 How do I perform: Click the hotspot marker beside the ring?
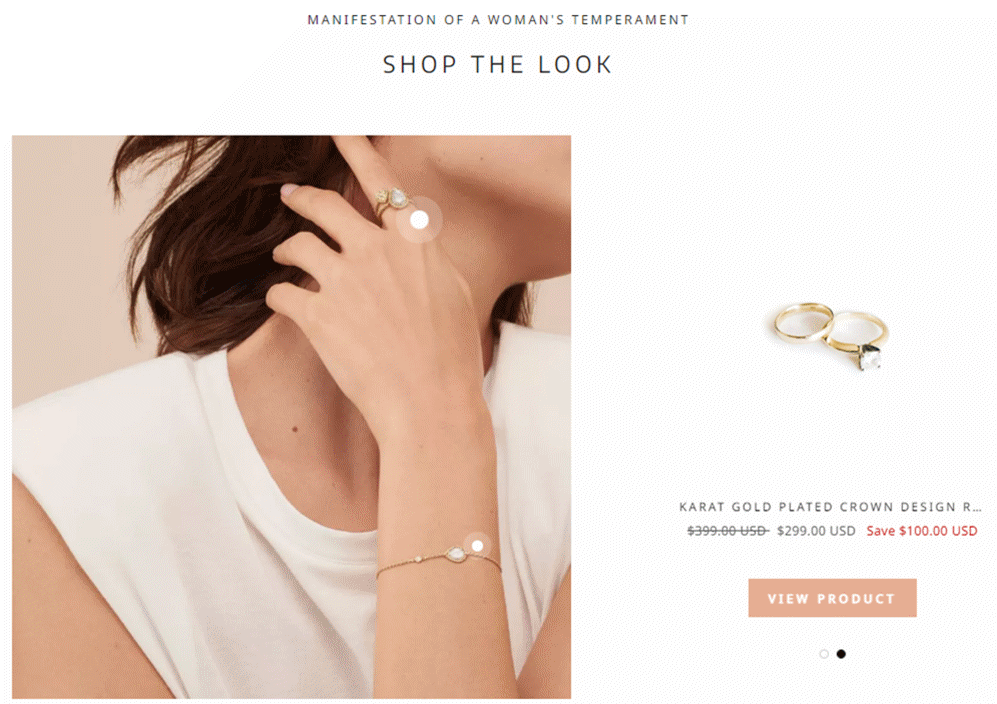(419, 220)
